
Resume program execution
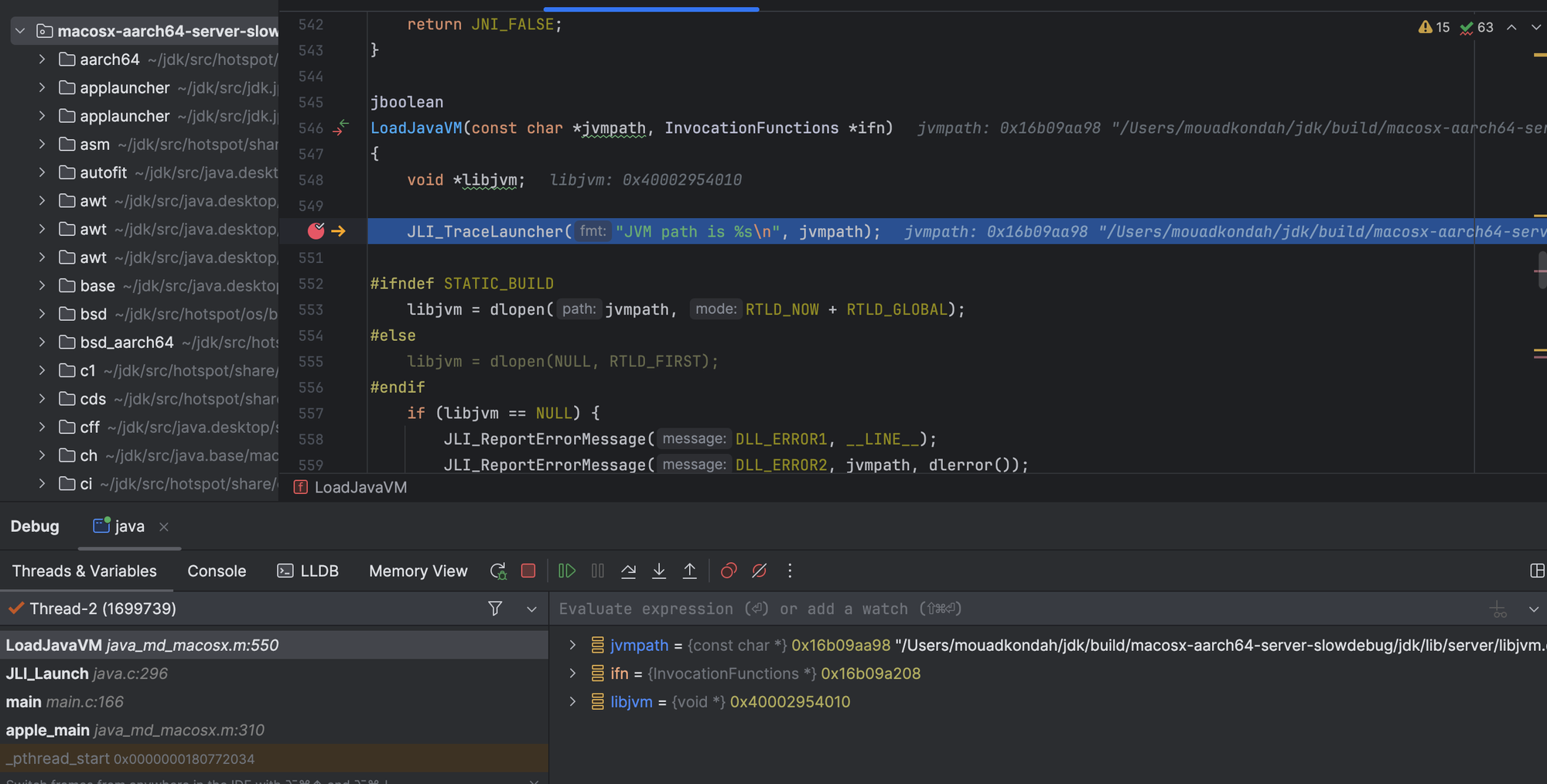pyautogui.click(x=566, y=571)
